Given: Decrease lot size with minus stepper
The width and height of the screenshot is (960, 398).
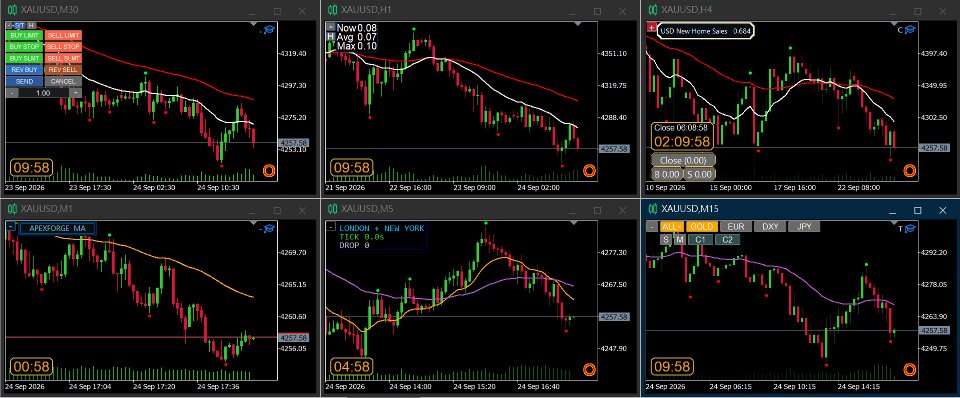Looking at the screenshot, I should 12,92.
